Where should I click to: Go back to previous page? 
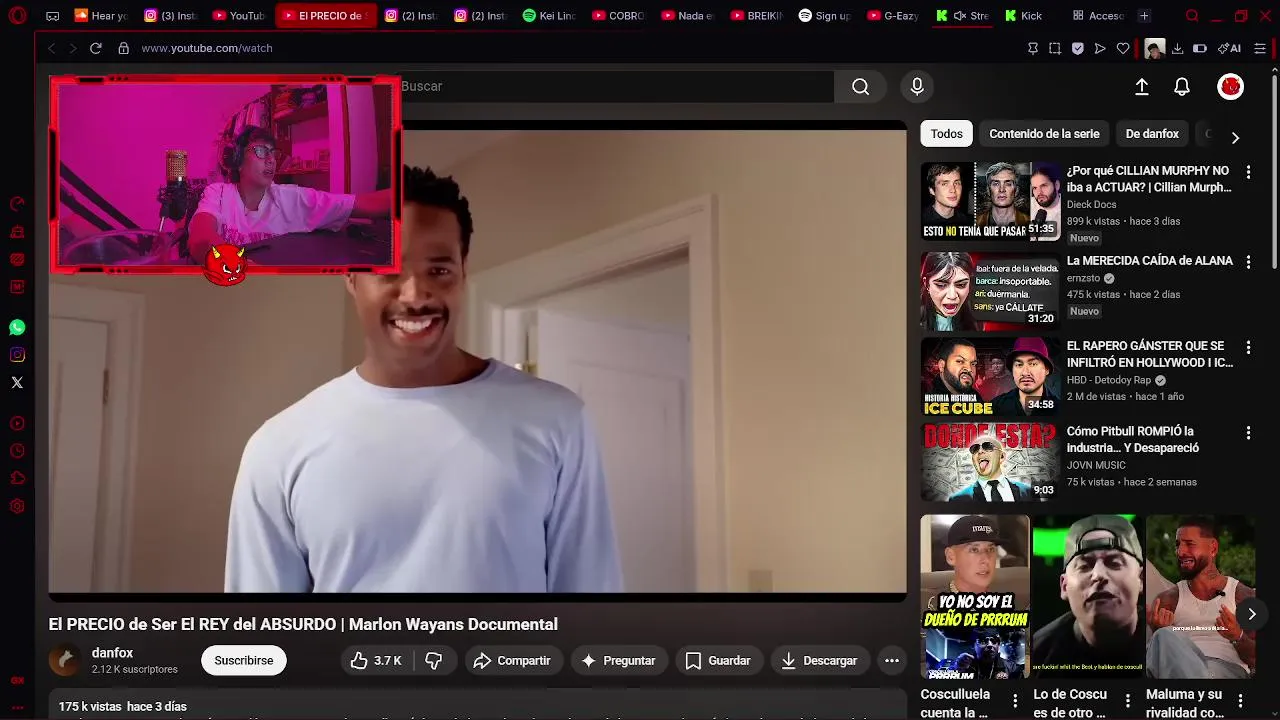pyautogui.click(x=51, y=48)
